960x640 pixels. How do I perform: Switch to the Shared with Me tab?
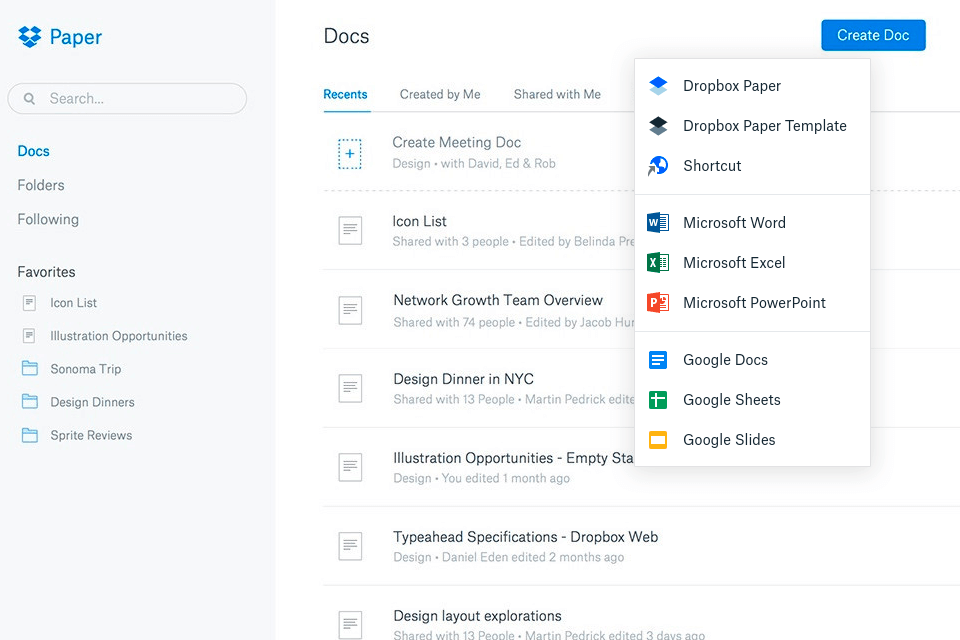coord(557,94)
